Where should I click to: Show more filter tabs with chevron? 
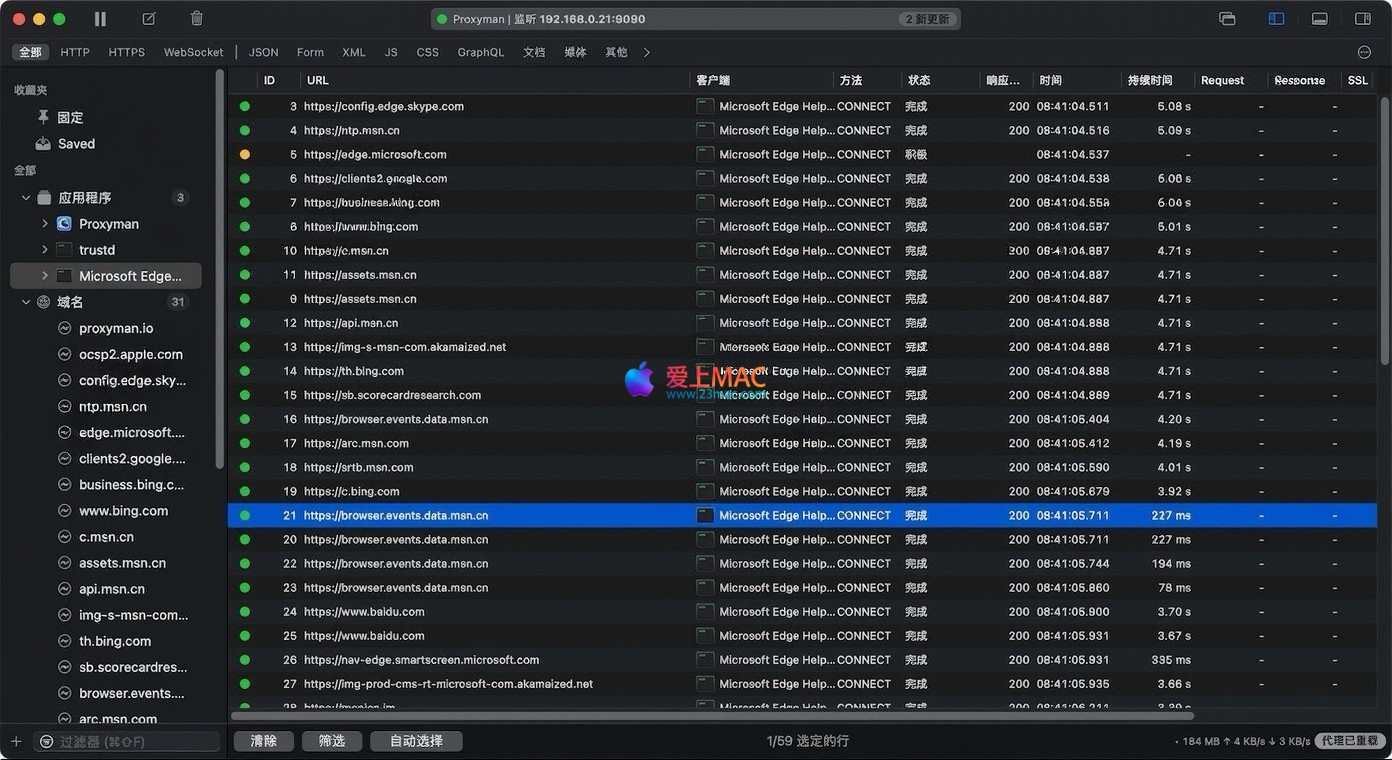pos(647,52)
